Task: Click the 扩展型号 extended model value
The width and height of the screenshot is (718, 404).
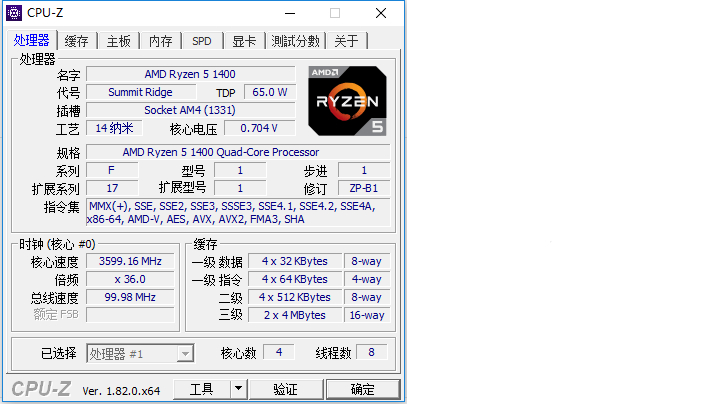Action: tap(240, 188)
